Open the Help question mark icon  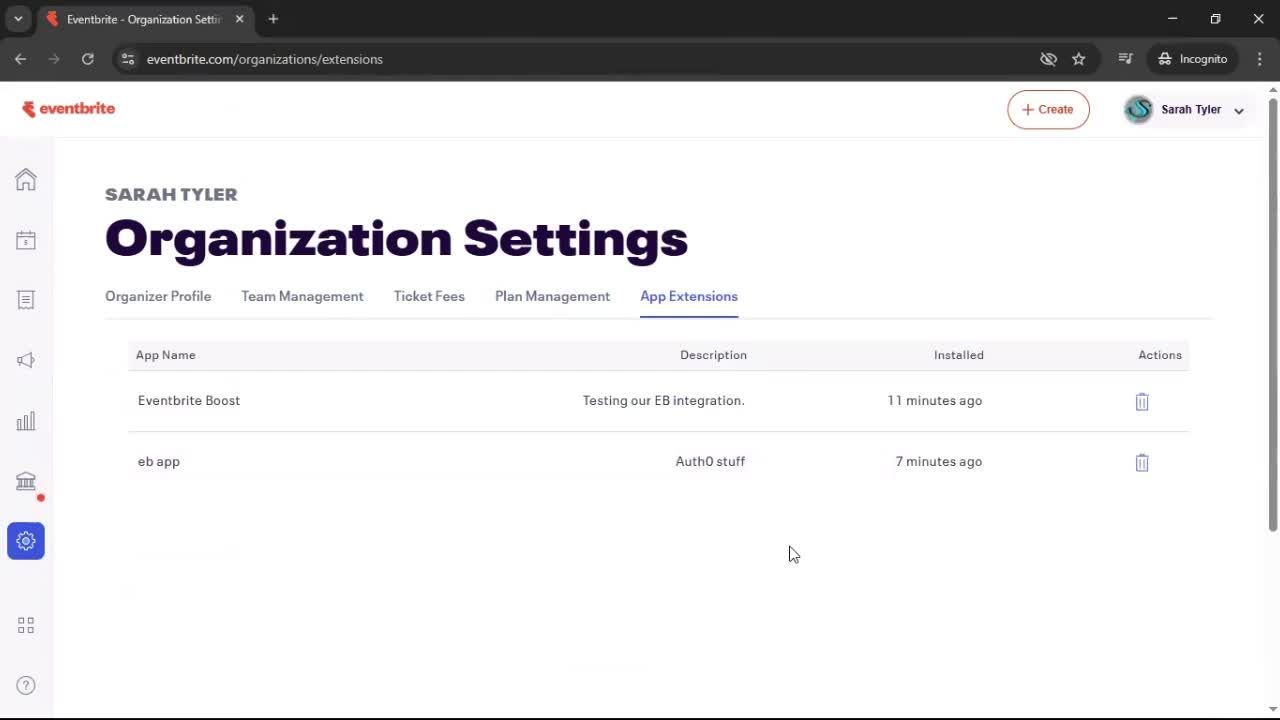pyautogui.click(x=26, y=685)
